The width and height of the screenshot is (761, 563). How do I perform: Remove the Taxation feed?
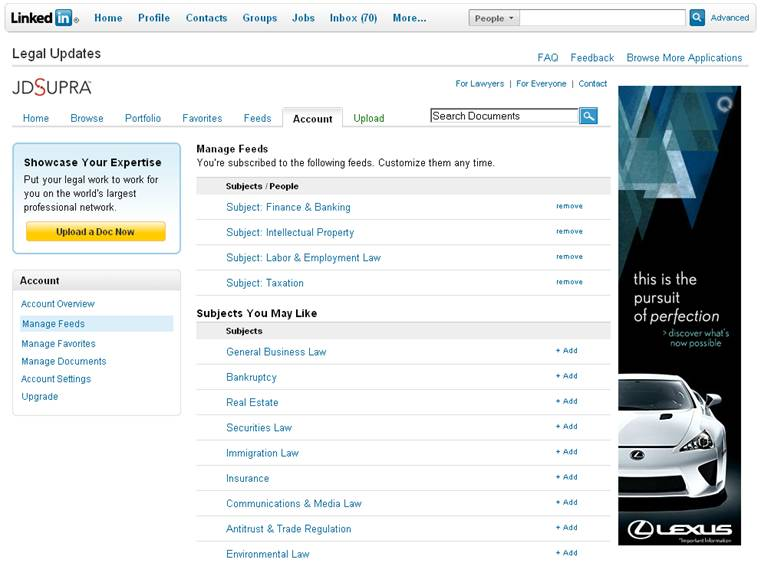(569, 282)
